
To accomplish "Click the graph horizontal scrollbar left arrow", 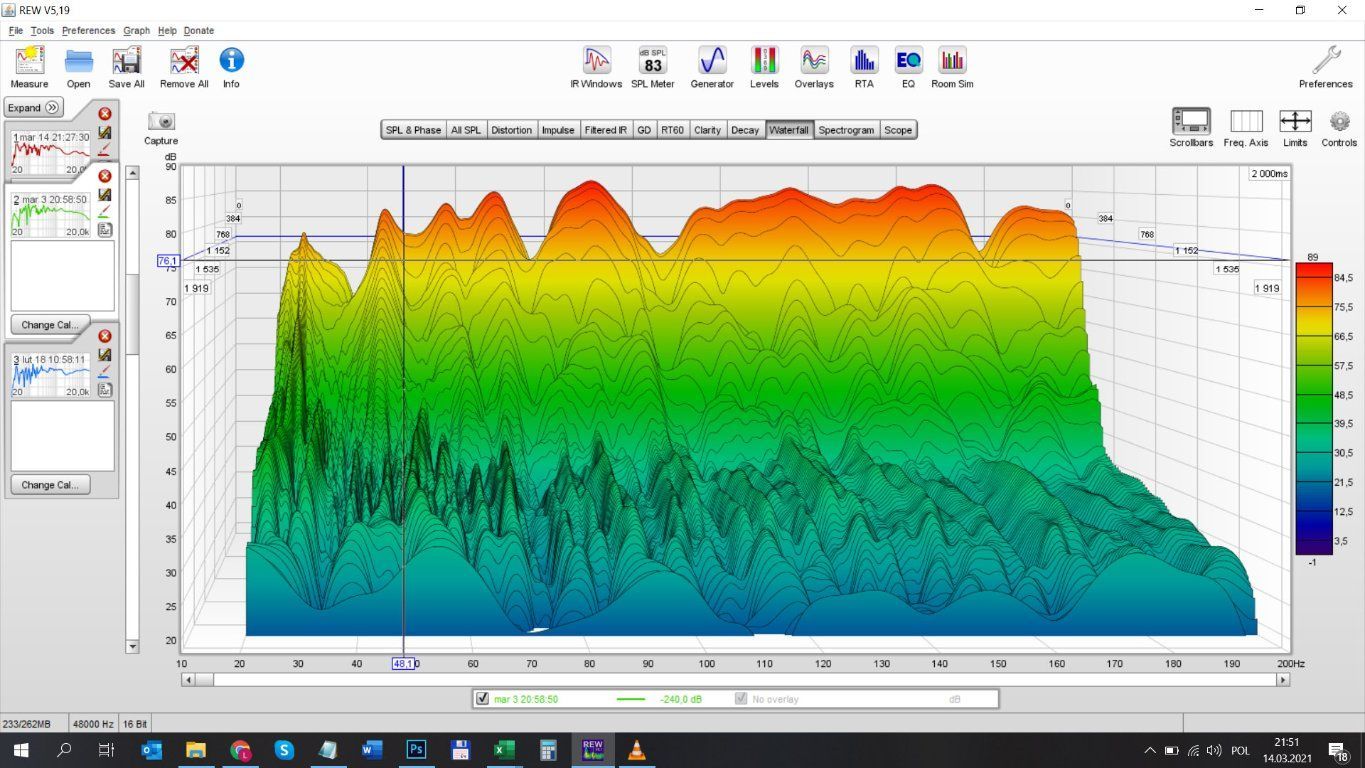I will pyautogui.click(x=188, y=680).
